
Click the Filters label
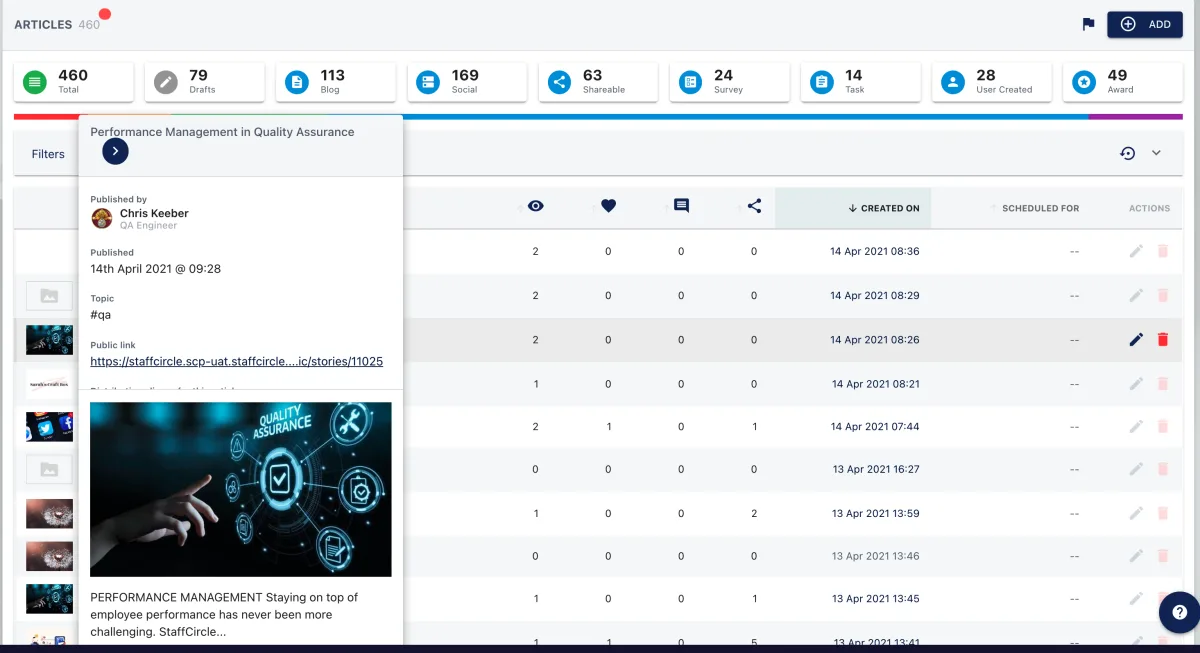[48, 154]
